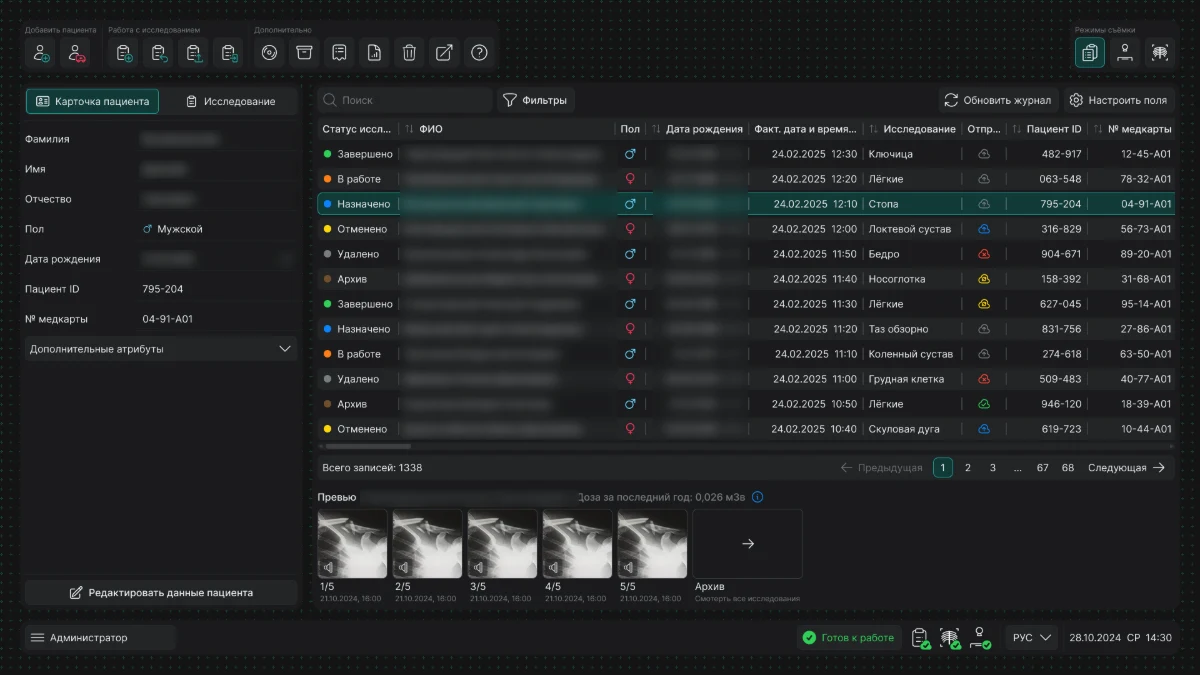Switch to Исследование tab

pyautogui.click(x=230, y=101)
